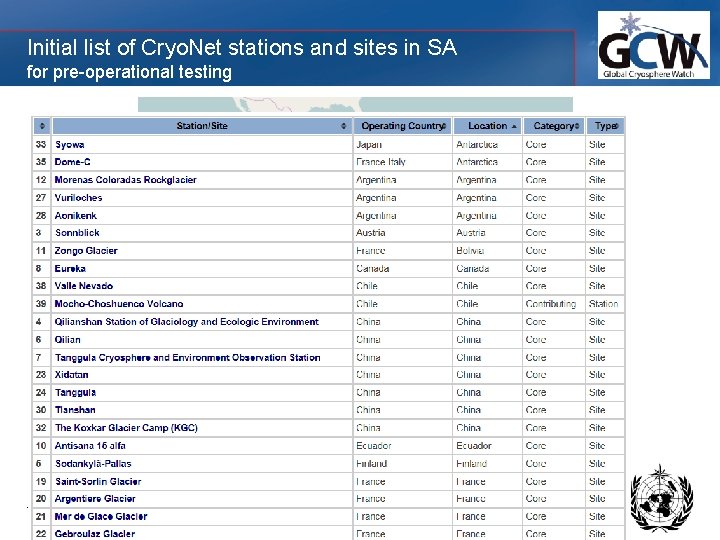Open The Koxkar Glacier Camp (KGC) link

point(126,428)
